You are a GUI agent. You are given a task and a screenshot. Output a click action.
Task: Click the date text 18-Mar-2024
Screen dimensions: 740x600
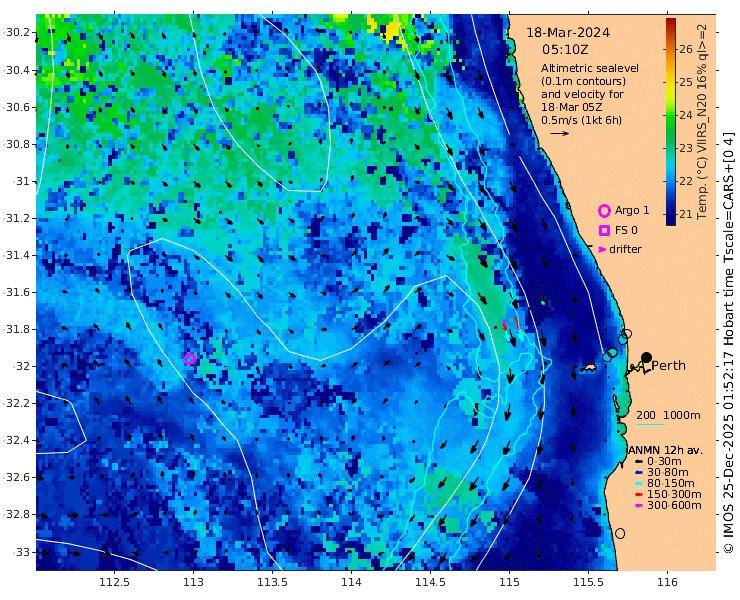(x=568, y=33)
